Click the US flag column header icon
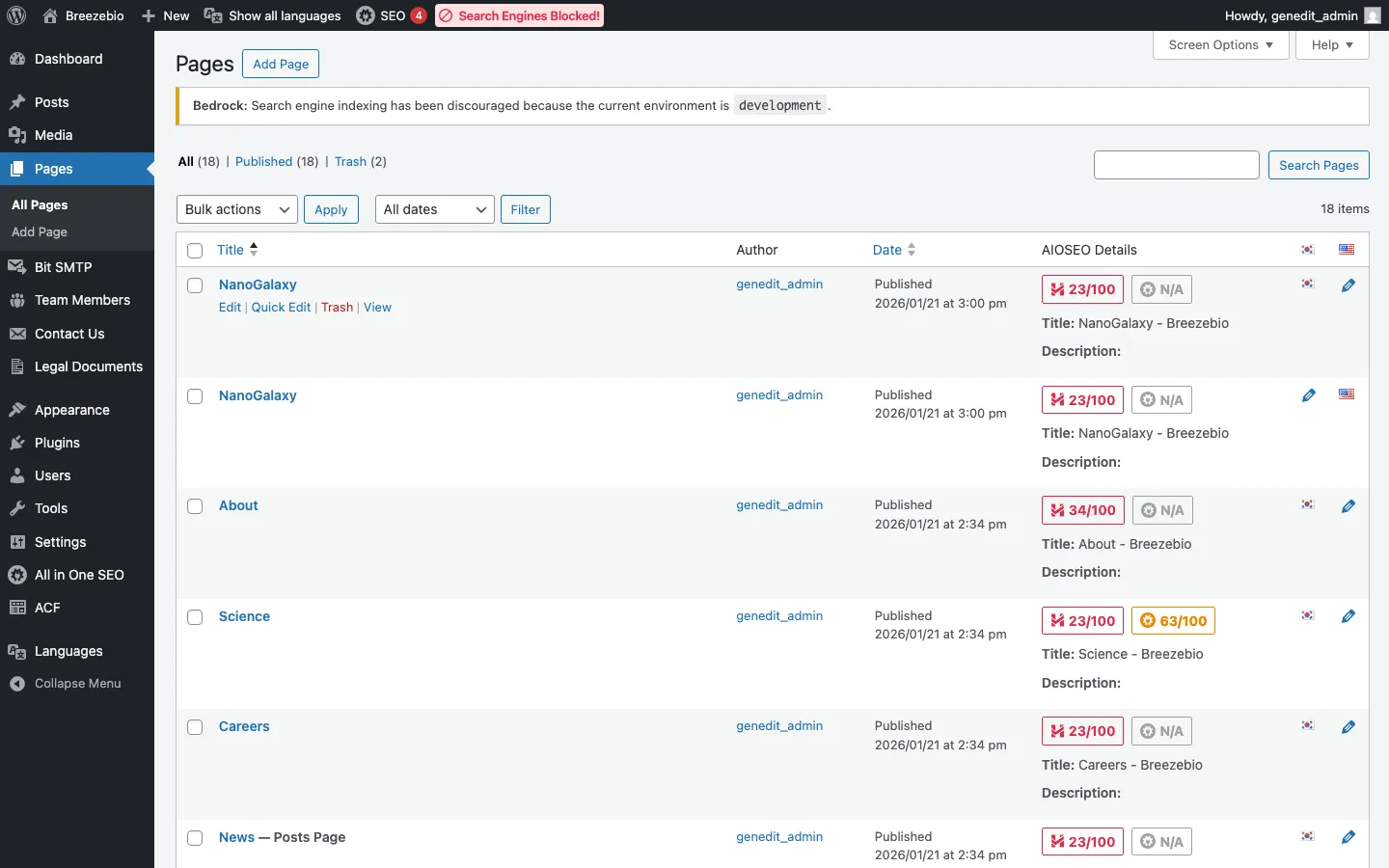The image size is (1389, 868). click(x=1347, y=250)
